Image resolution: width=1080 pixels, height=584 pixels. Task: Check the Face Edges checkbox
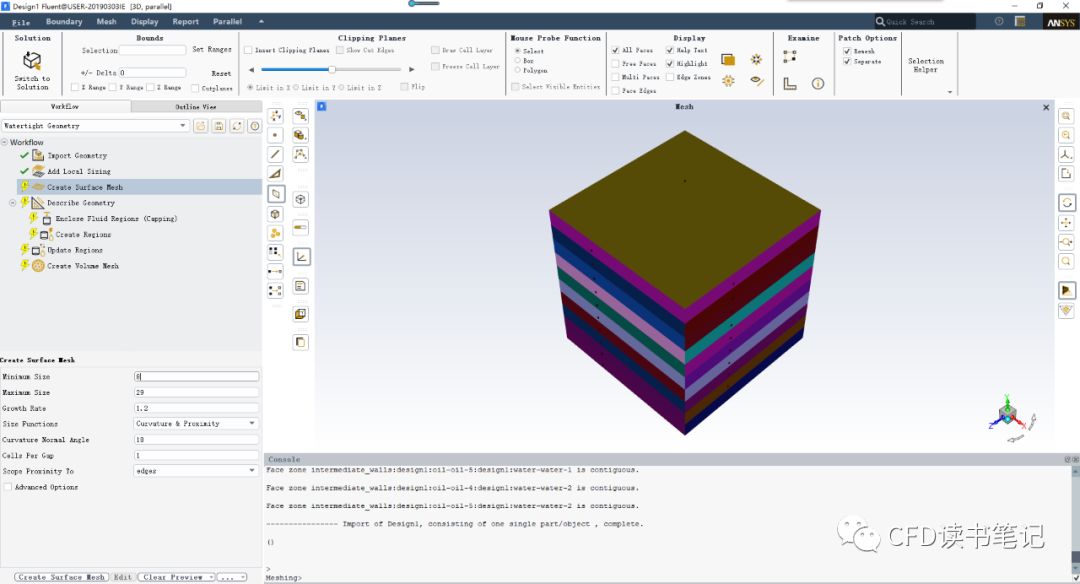pyautogui.click(x=615, y=90)
